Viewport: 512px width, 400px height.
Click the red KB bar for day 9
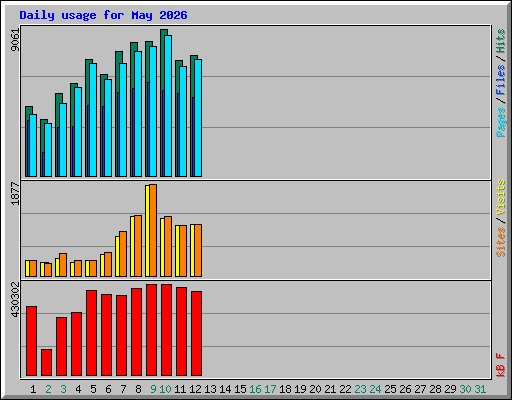[x=152, y=330]
